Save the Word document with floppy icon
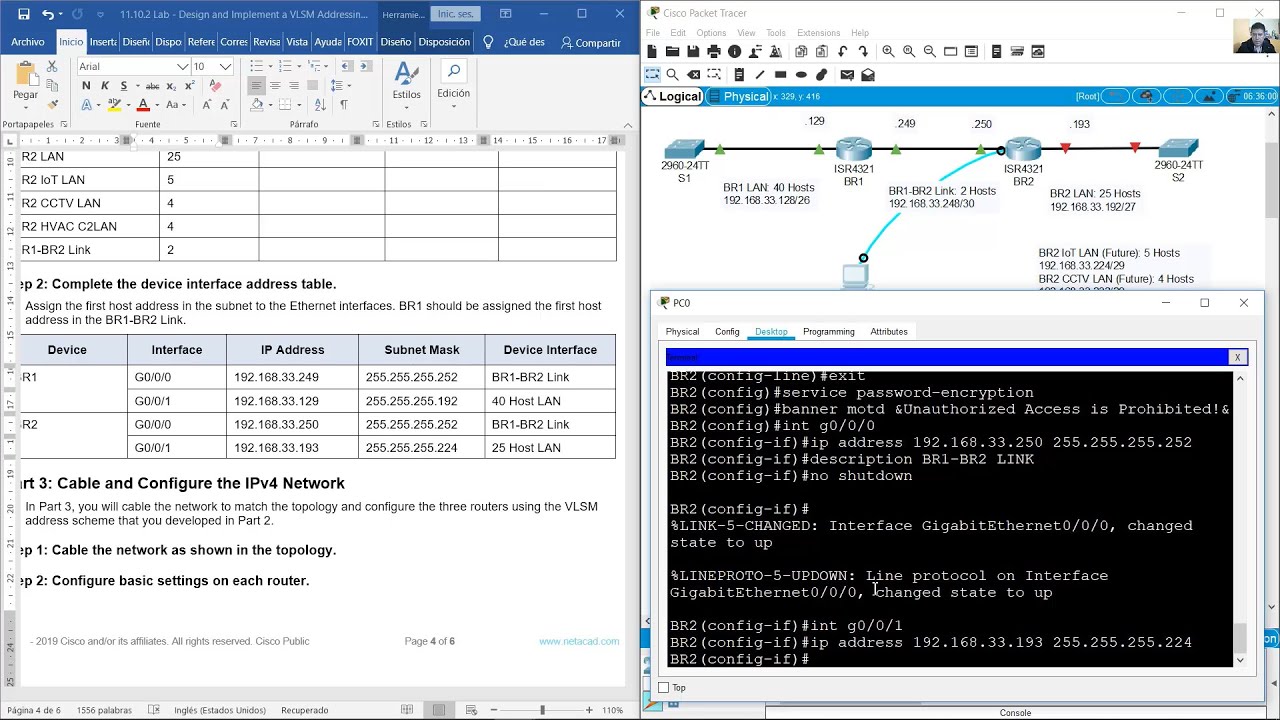This screenshot has width=1280, height=720. coord(22,15)
